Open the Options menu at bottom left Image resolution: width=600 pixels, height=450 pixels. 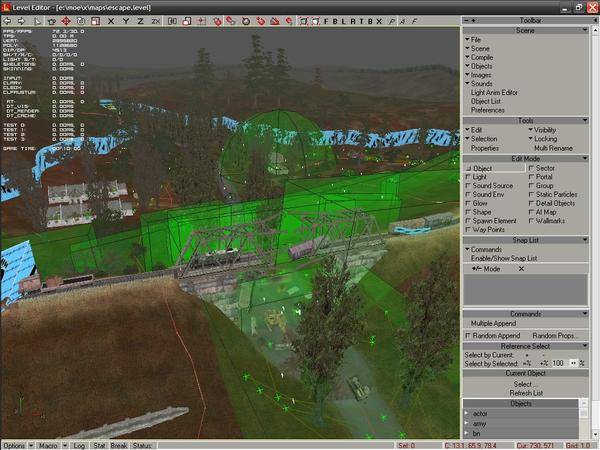[x=14, y=444]
